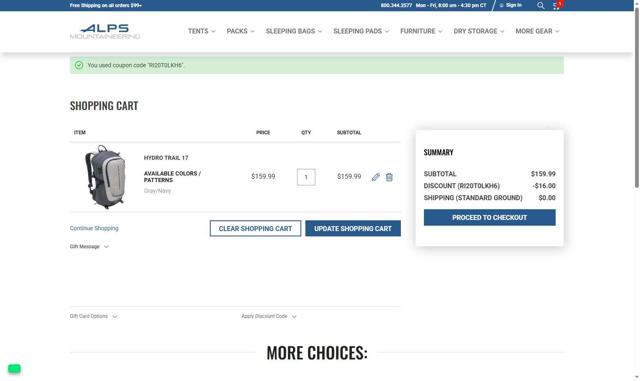640x381 pixels.
Task: Click the Free Shipping banner text
Action: 106,5
